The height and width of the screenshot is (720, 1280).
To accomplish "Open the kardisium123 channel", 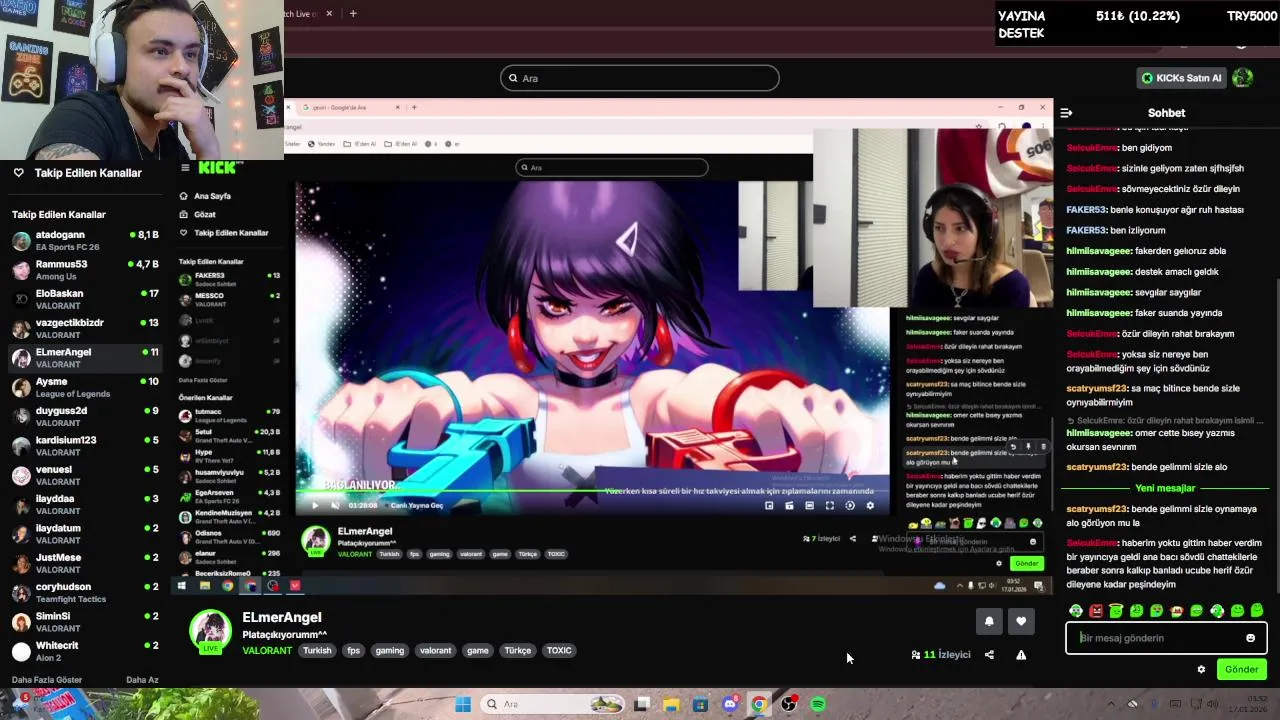I will 85,446.
